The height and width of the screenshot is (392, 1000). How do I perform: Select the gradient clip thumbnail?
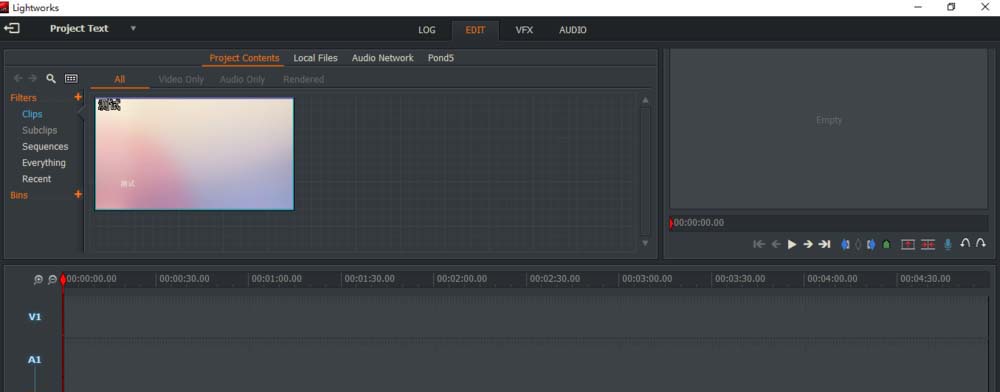(x=195, y=154)
